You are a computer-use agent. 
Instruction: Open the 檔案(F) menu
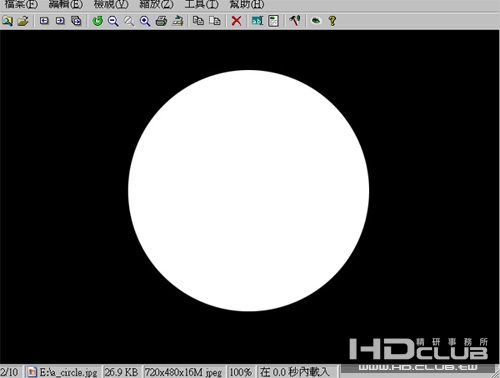point(21,4)
